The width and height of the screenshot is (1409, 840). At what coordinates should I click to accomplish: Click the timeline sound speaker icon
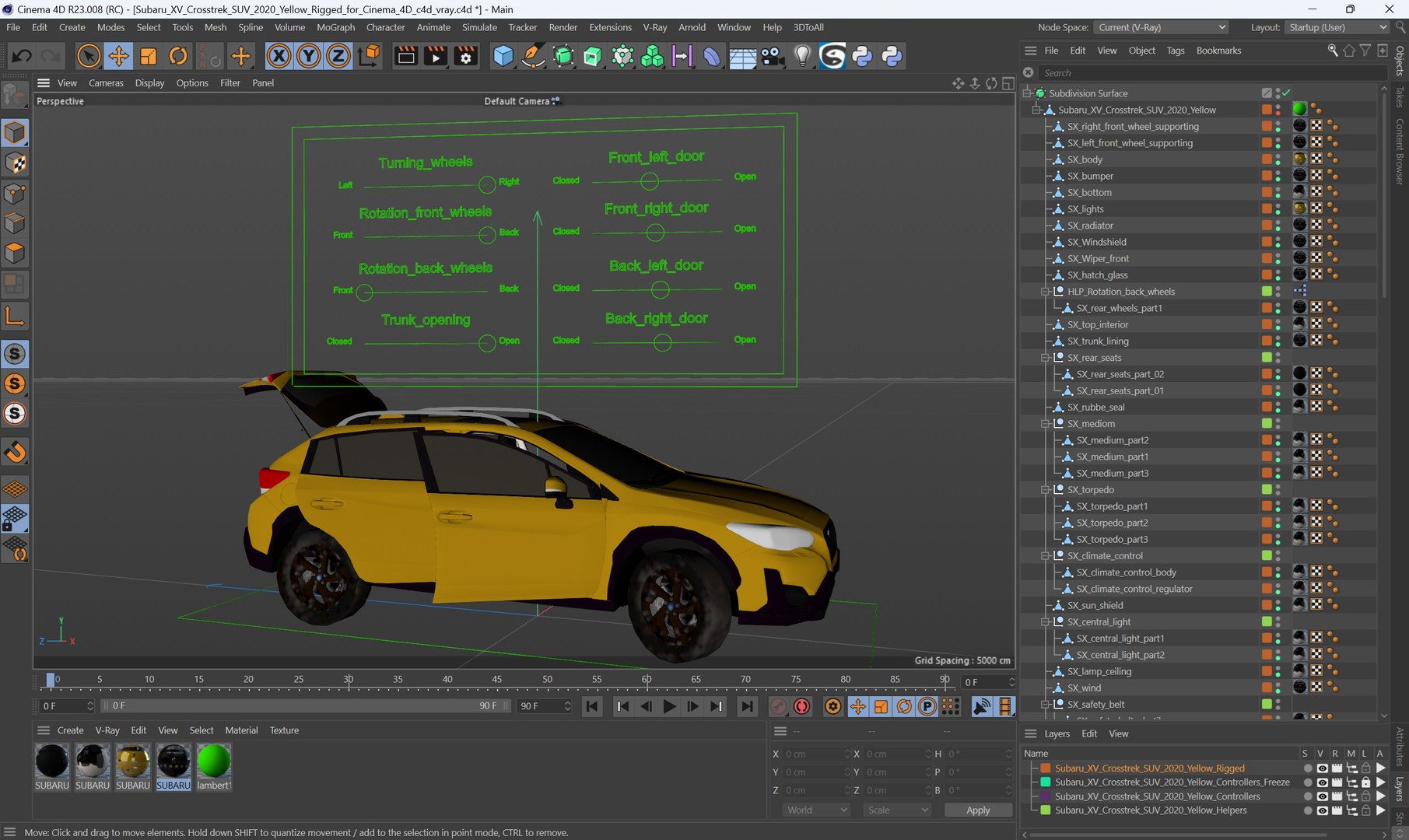point(982,706)
